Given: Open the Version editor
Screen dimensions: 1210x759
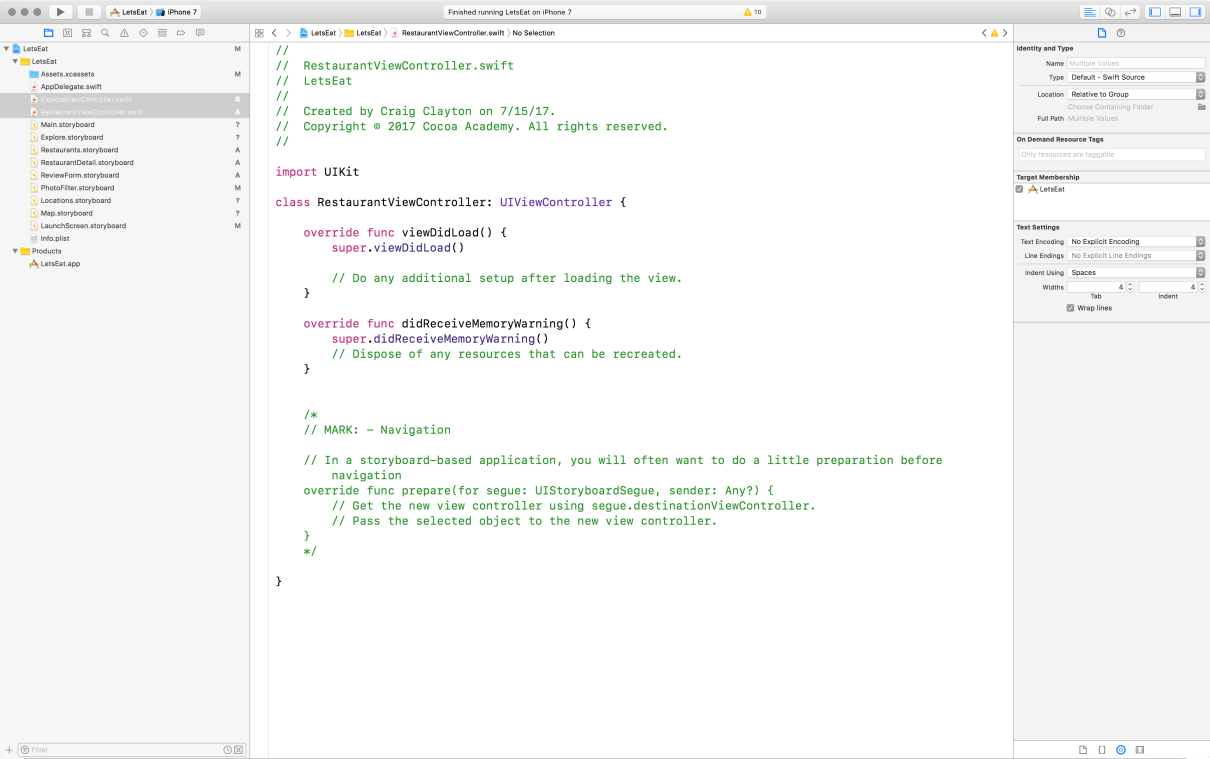Looking at the screenshot, I should [1130, 12].
